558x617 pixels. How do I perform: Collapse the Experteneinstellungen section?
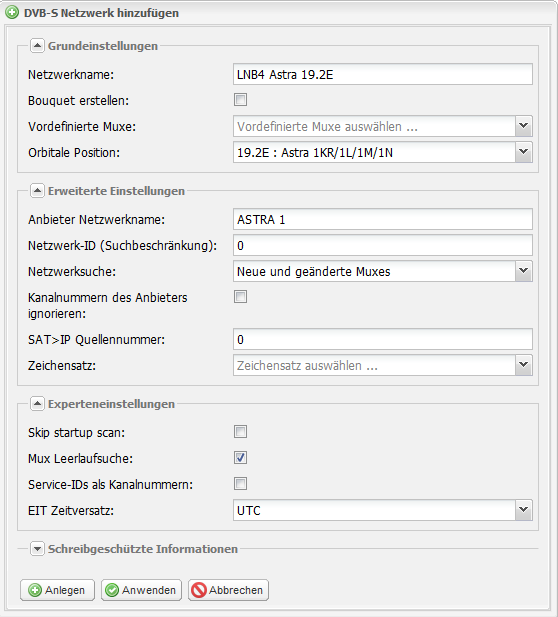click(37, 404)
